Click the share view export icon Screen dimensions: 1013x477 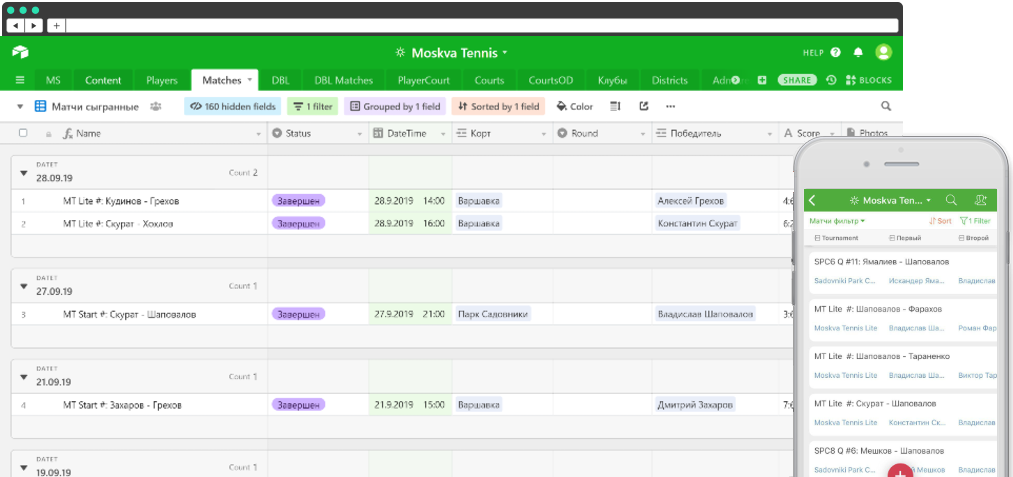(643, 107)
